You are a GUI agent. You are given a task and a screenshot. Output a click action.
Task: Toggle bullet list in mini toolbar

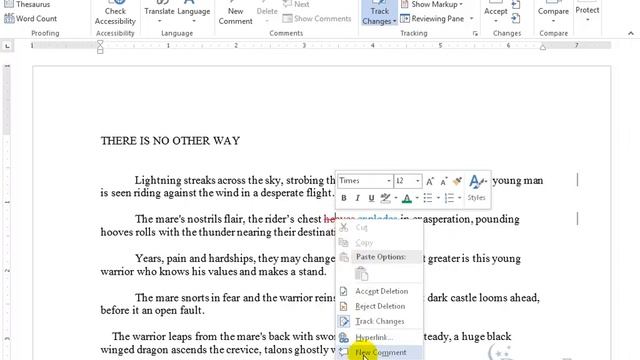tap(428, 198)
